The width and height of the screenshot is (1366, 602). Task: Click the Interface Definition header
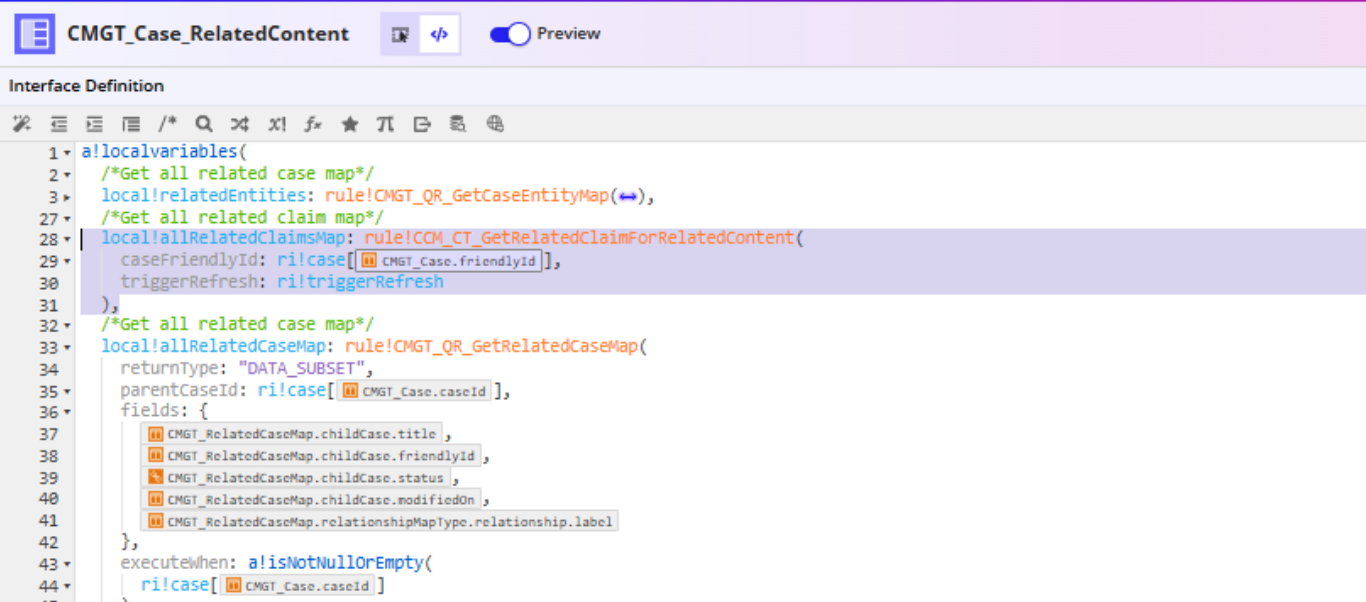[86, 86]
